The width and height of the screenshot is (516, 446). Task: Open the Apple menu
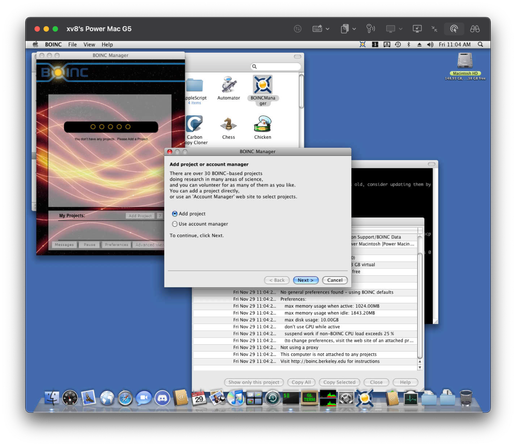[35, 44]
